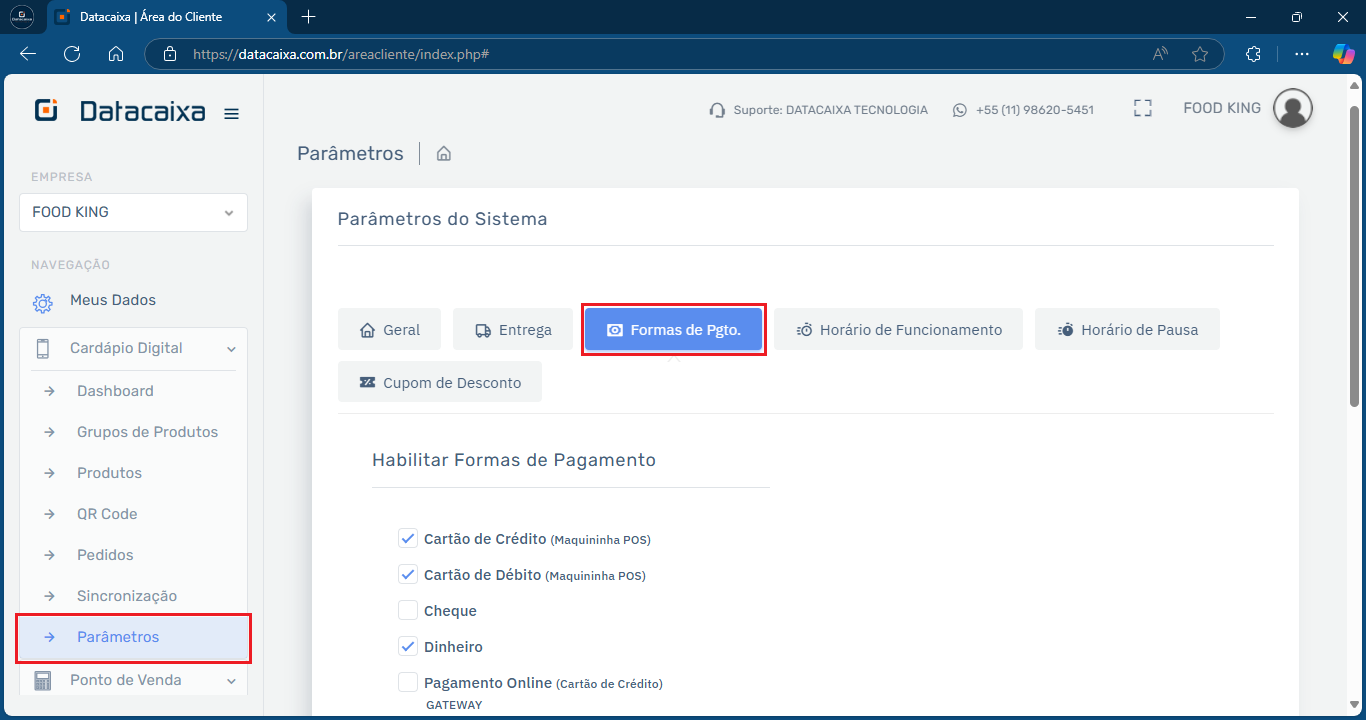Open Pedidos from sidebar navigation
This screenshot has width=1366, height=720.
click(105, 555)
